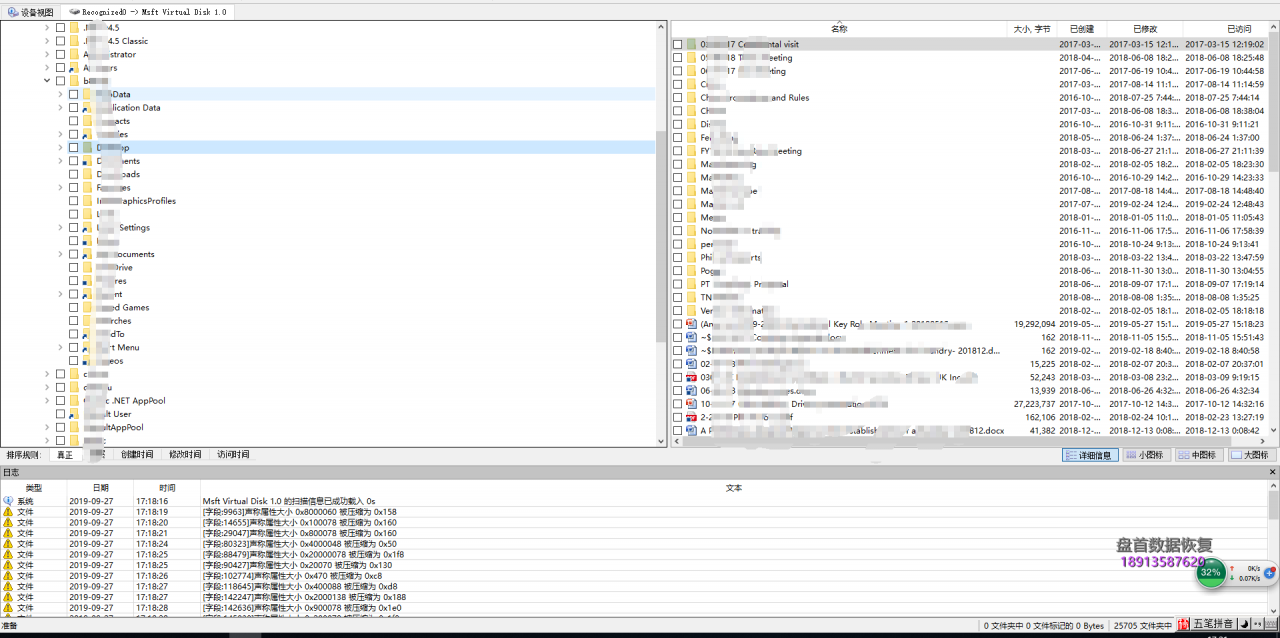Check the box for the 812.docx file

[x=678, y=431]
